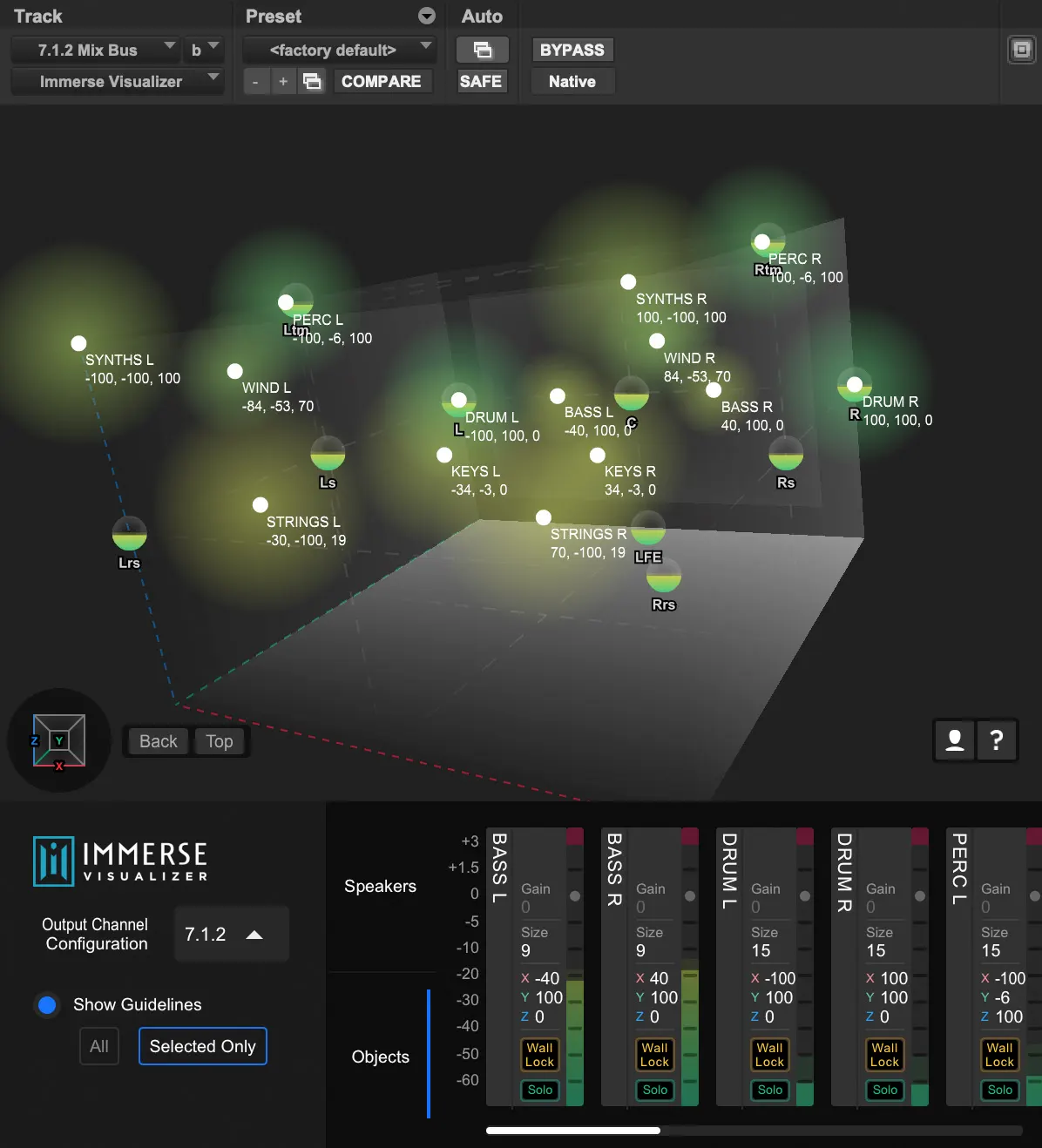Click the COMPARE button
Screen dimensions: 1042x1148
click(x=382, y=81)
